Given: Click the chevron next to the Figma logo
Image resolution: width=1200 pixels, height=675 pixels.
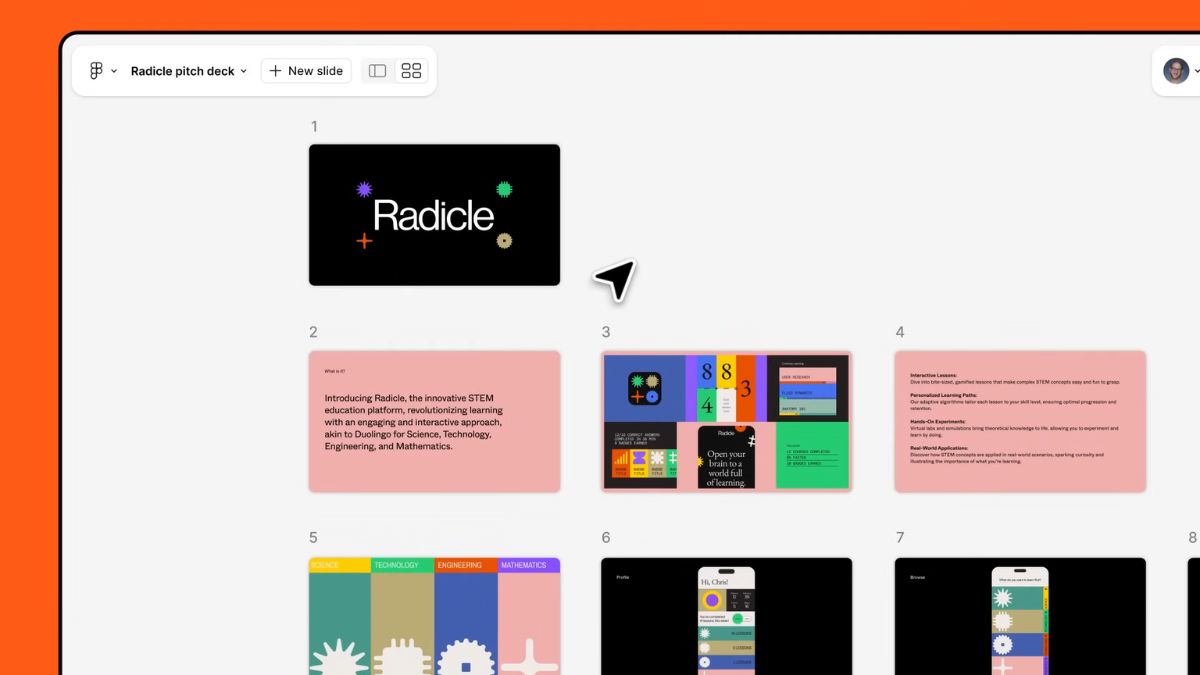Looking at the screenshot, I should click(x=114, y=71).
